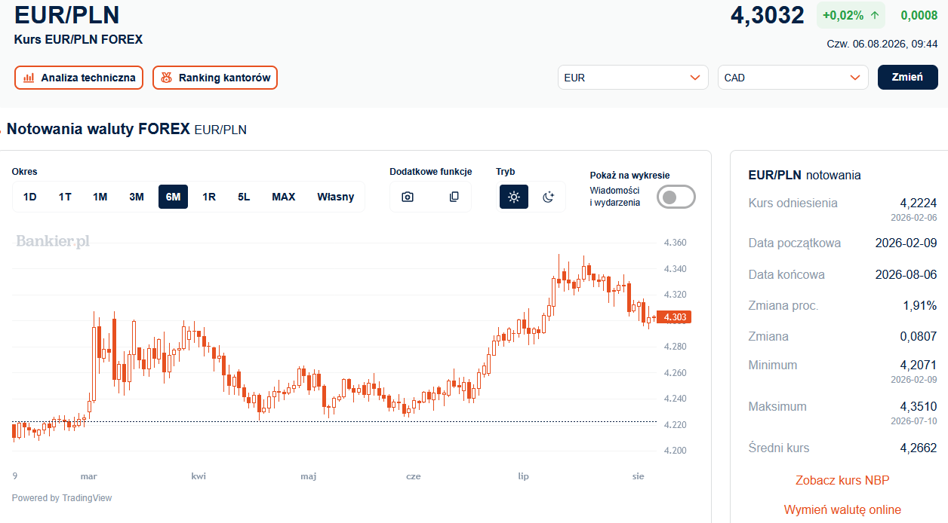This screenshot has width=948, height=523.
Task: Click the lip month label on time axis
Action: [x=523, y=476]
